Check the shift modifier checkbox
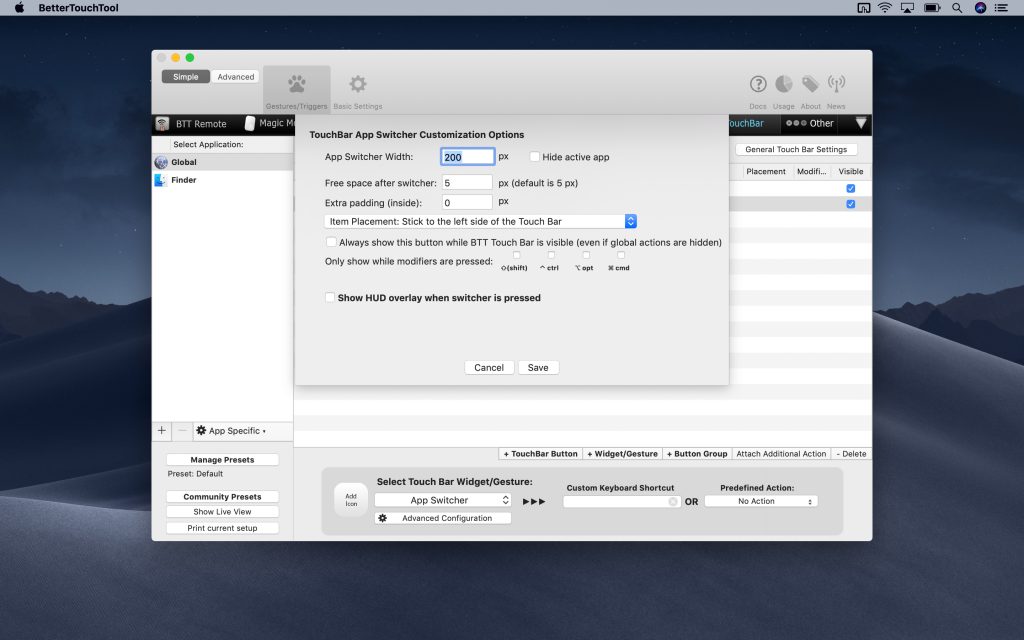 coord(517,255)
